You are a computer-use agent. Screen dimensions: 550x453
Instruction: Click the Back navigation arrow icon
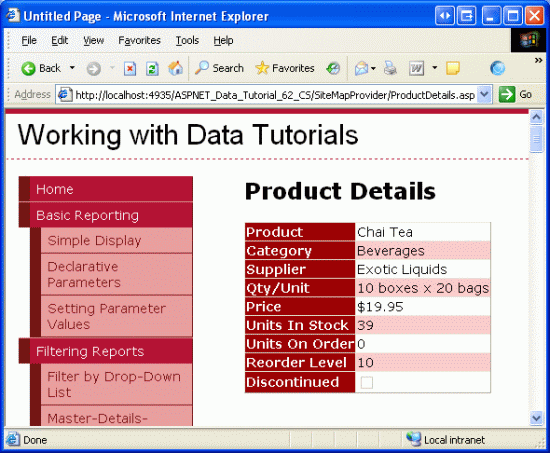pos(28,68)
